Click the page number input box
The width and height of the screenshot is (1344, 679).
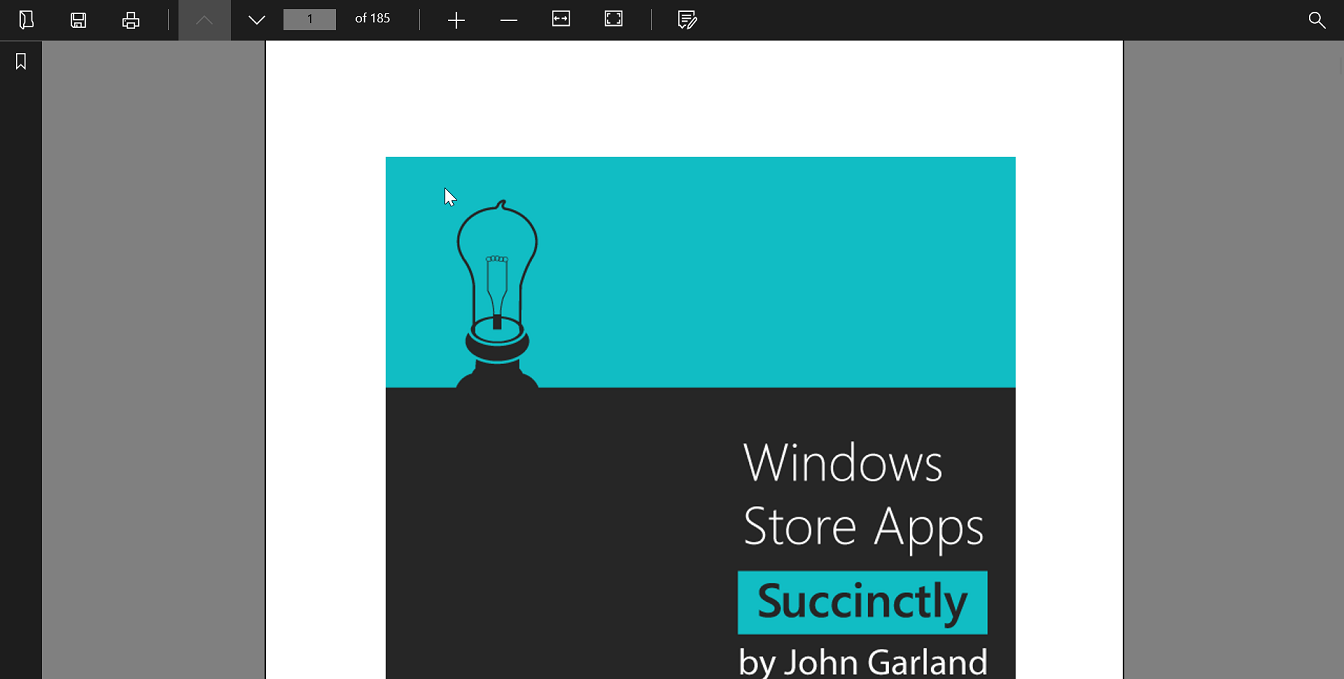click(x=309, y=19)
